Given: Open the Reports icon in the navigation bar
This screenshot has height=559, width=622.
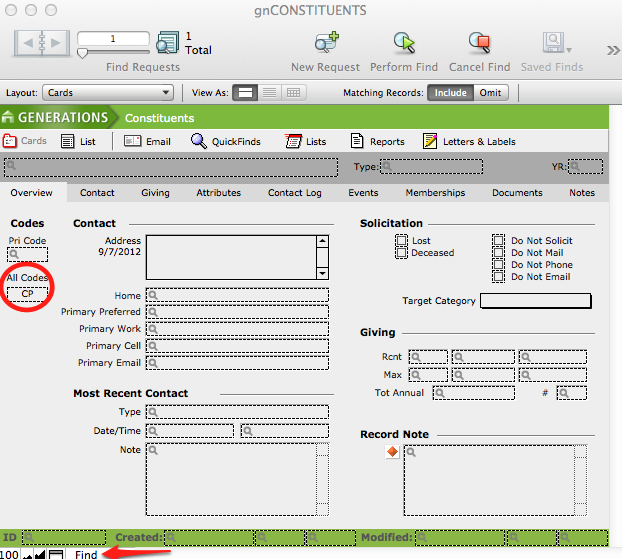Looking at the screenshot, I should pos(358,141).
